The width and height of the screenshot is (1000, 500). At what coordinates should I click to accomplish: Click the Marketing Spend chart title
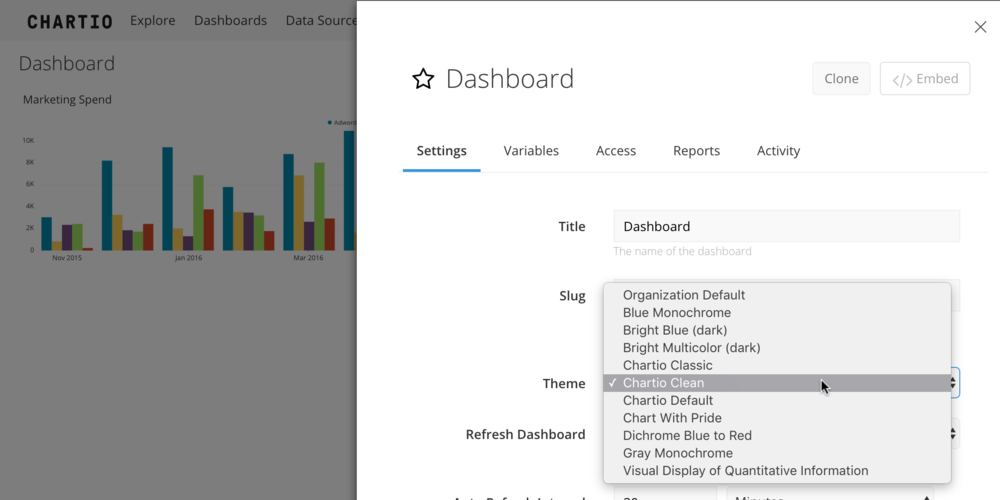[x=67, y=99]
